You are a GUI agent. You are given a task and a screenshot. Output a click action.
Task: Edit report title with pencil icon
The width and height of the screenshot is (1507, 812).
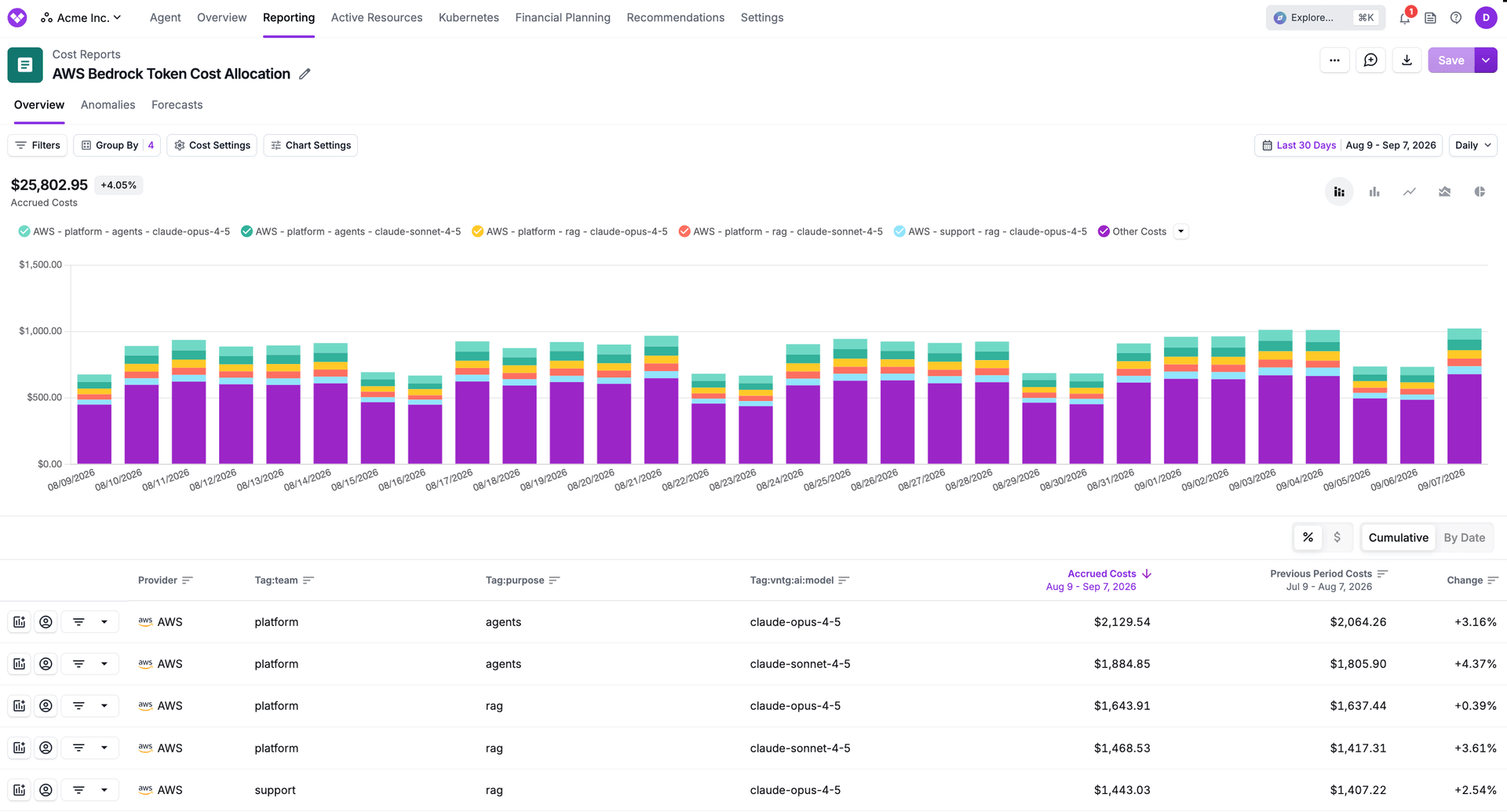coord(305,74)
